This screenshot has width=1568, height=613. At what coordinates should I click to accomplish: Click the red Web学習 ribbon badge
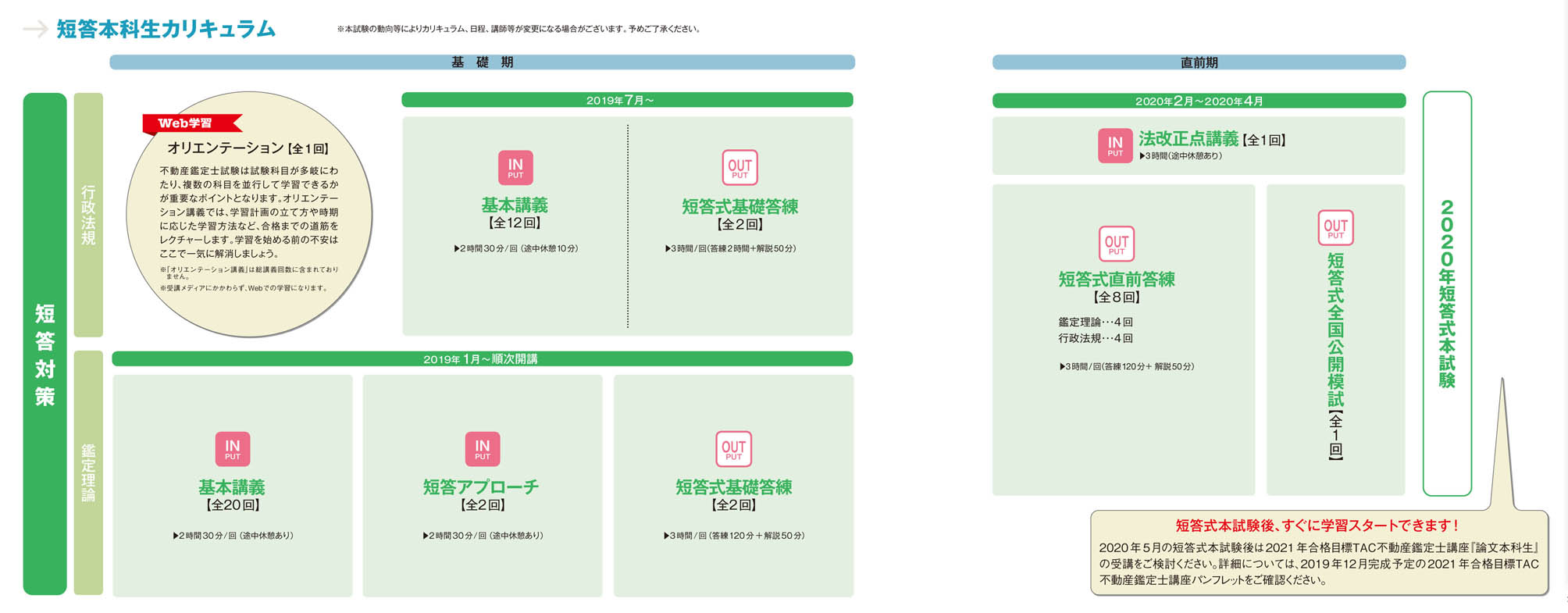(190, 123)
